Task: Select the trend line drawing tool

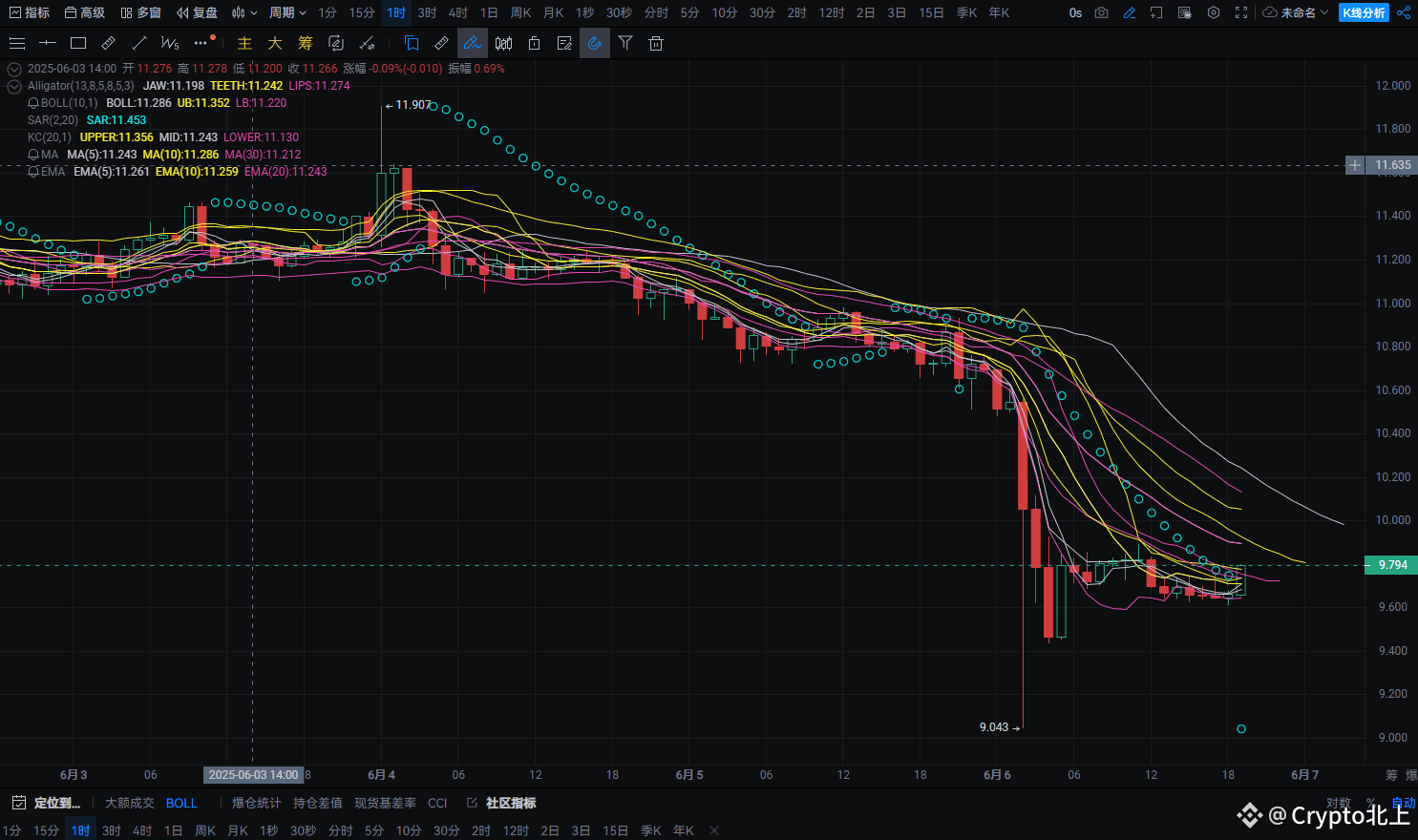Action: 139,43
